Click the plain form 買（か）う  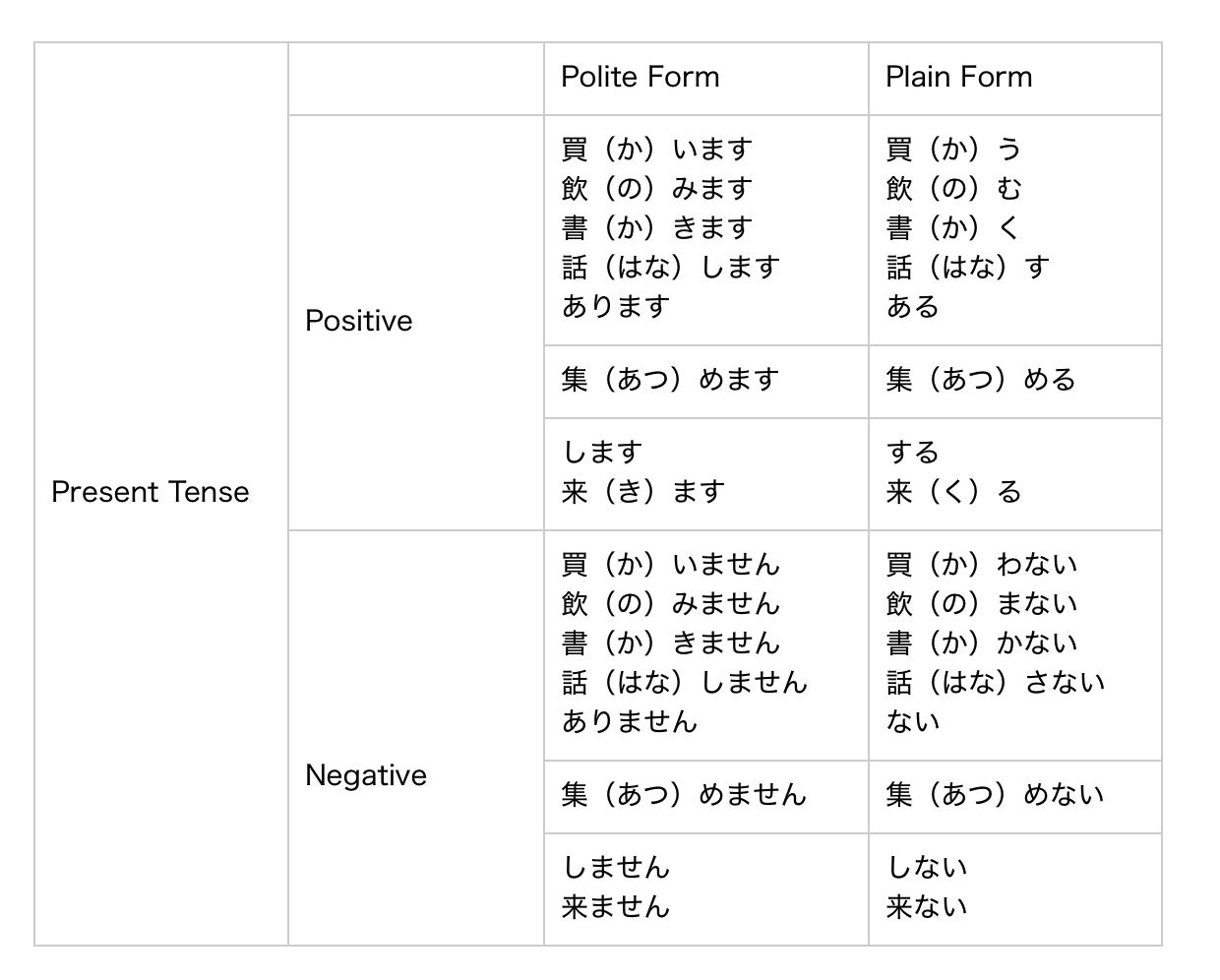[954, 150]
